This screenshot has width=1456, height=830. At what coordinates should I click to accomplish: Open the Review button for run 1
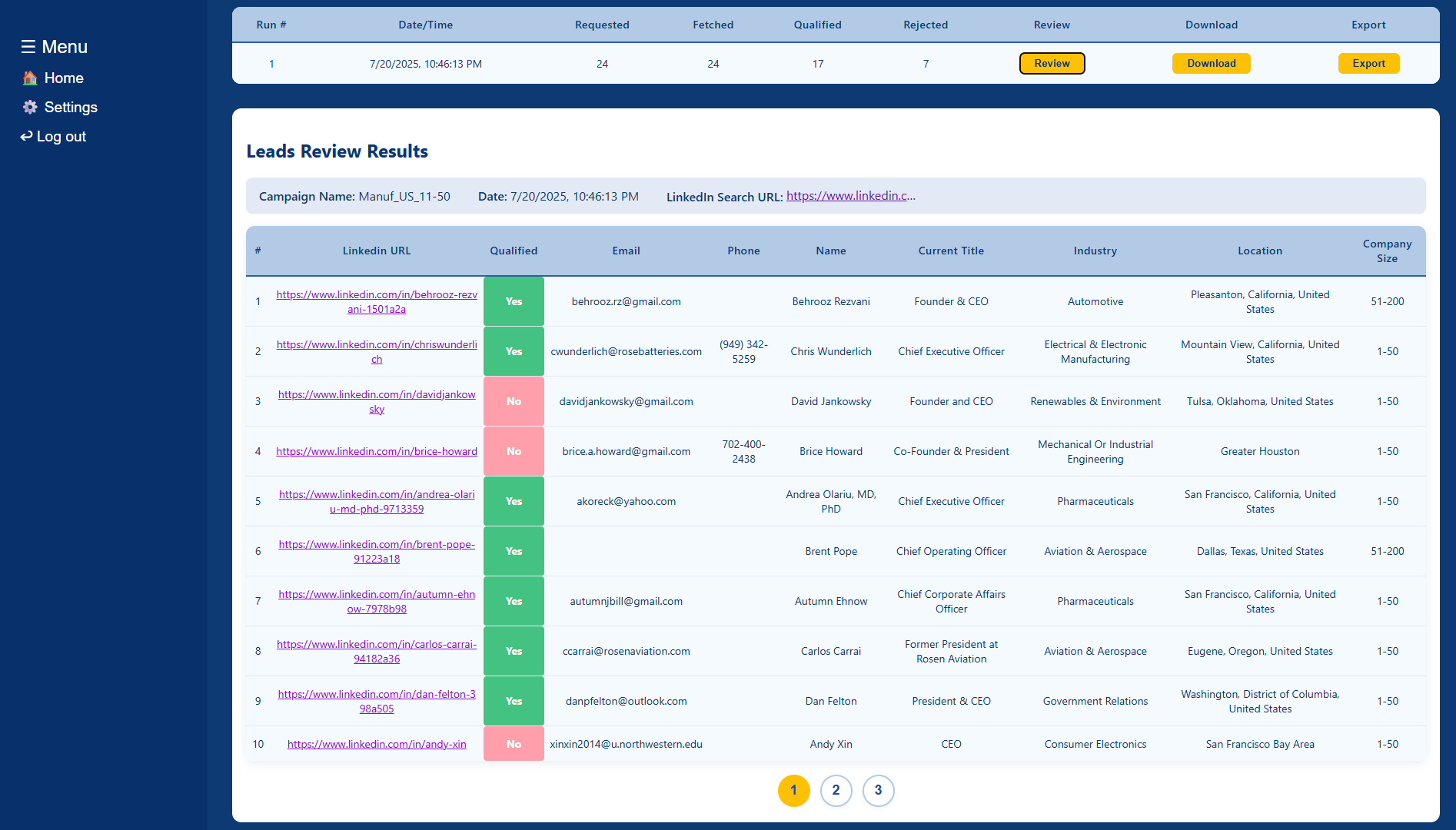(1052, 64)
